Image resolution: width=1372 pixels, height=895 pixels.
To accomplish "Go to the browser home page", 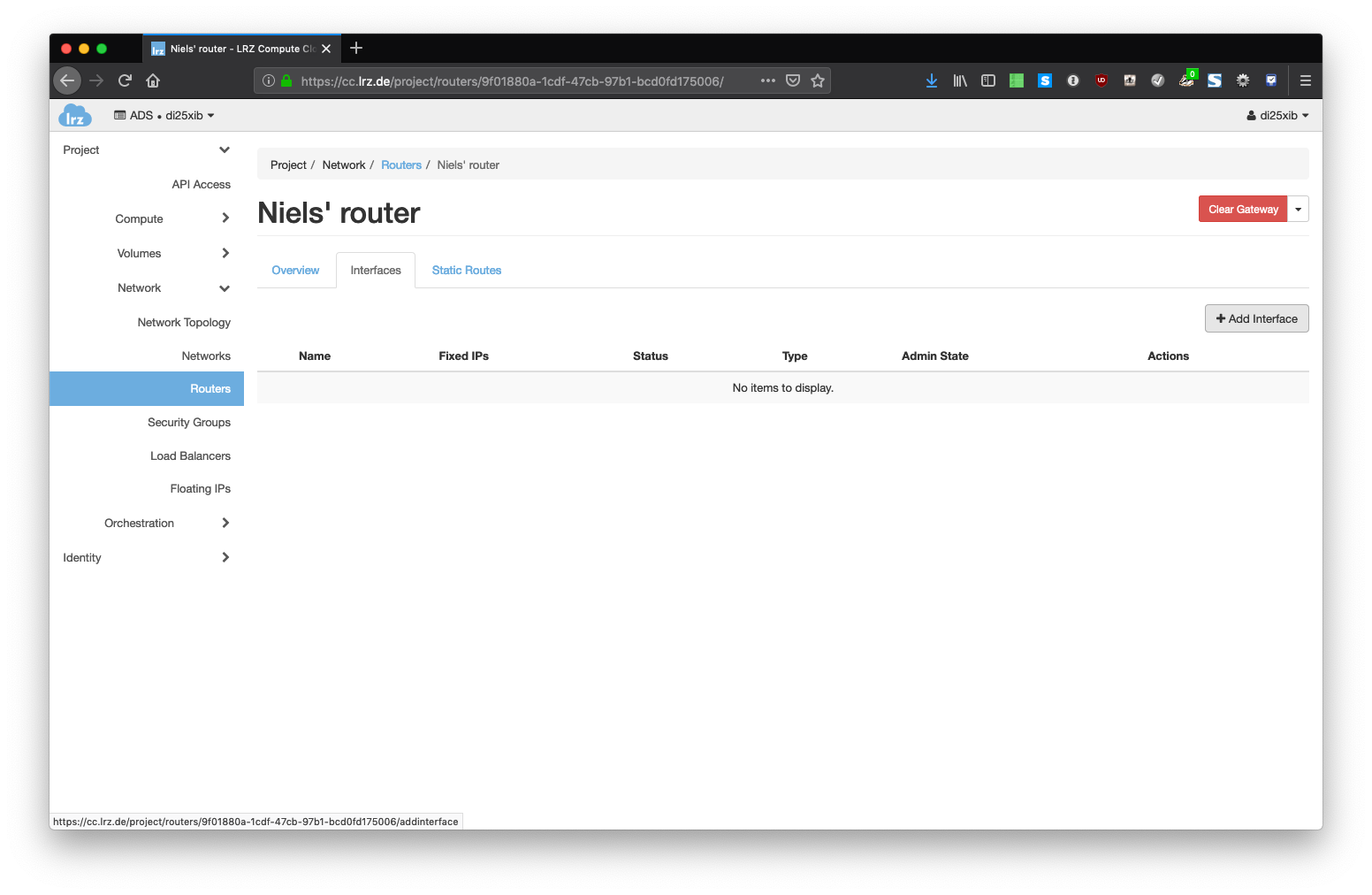I will tap(153, 80).
